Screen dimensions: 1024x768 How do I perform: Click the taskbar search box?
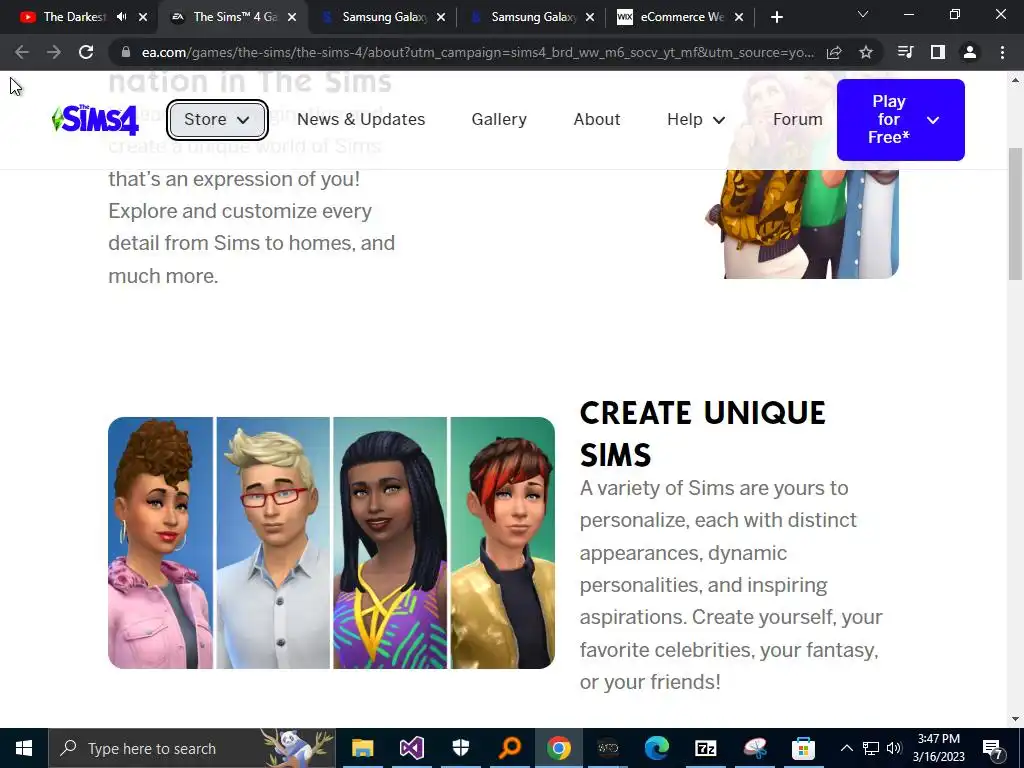pos(192,748)
